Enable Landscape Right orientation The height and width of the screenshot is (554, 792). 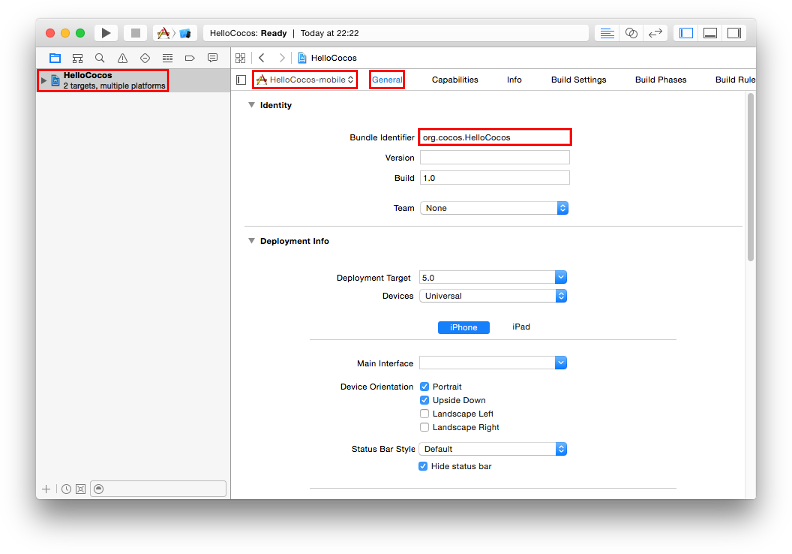click(x=424, y=427)
